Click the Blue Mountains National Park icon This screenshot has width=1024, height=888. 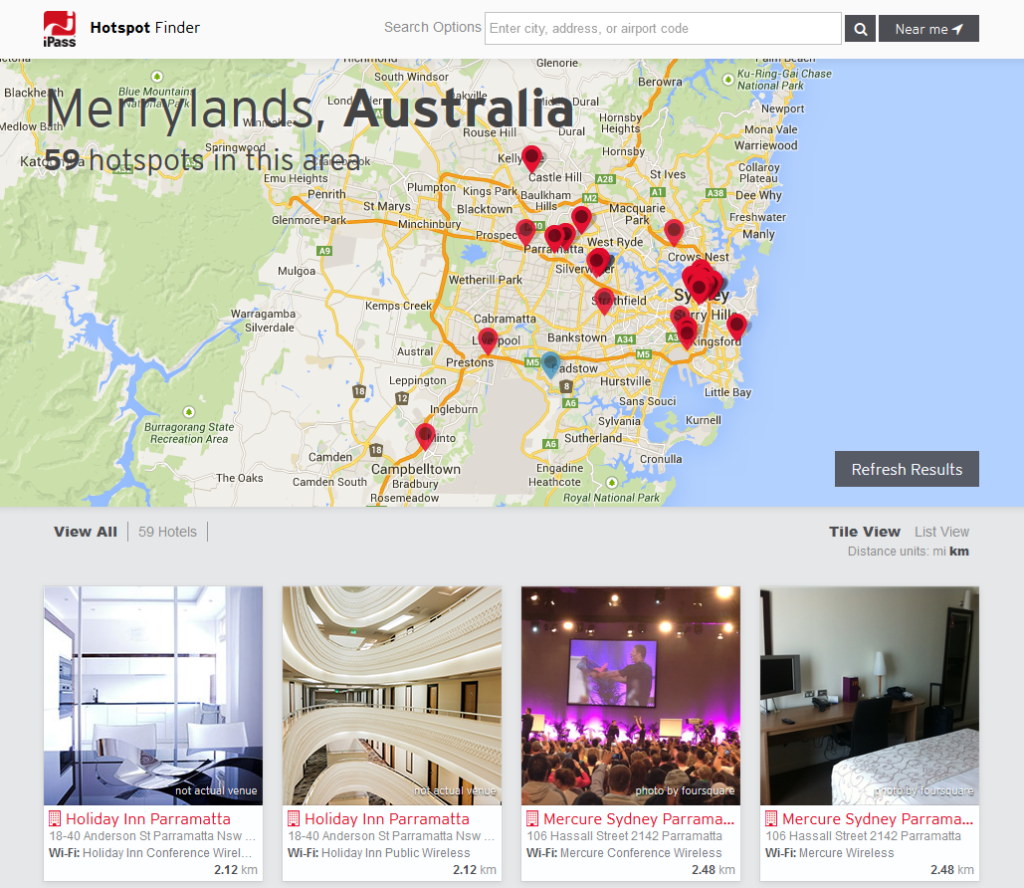pyautogui.click(x=157, y=76)
